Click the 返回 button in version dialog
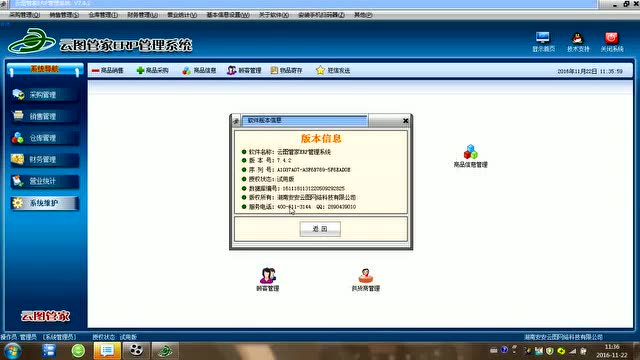640x360 pixels. point(320,229)
